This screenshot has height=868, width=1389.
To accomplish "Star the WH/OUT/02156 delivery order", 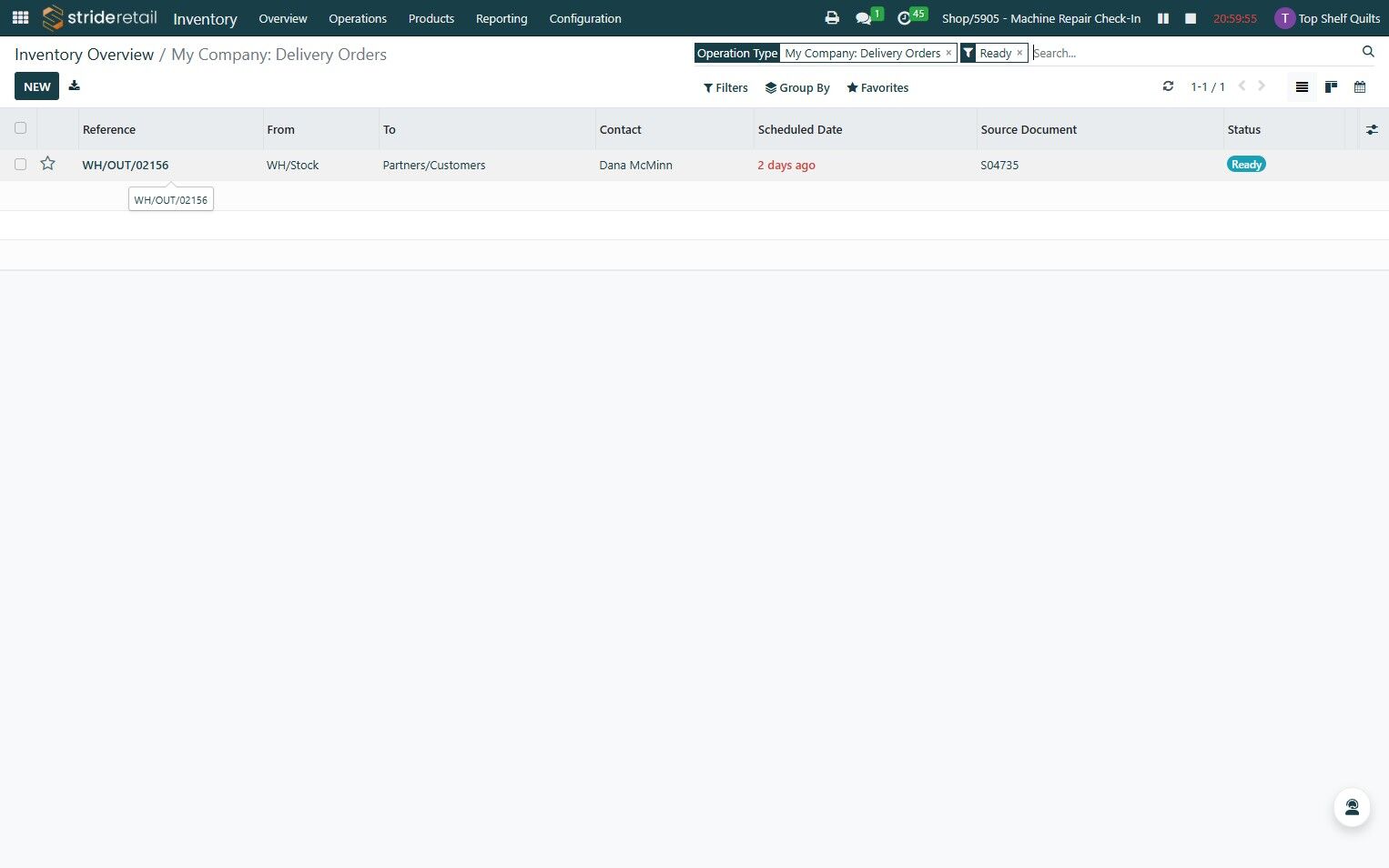I will tap(48, 164).
